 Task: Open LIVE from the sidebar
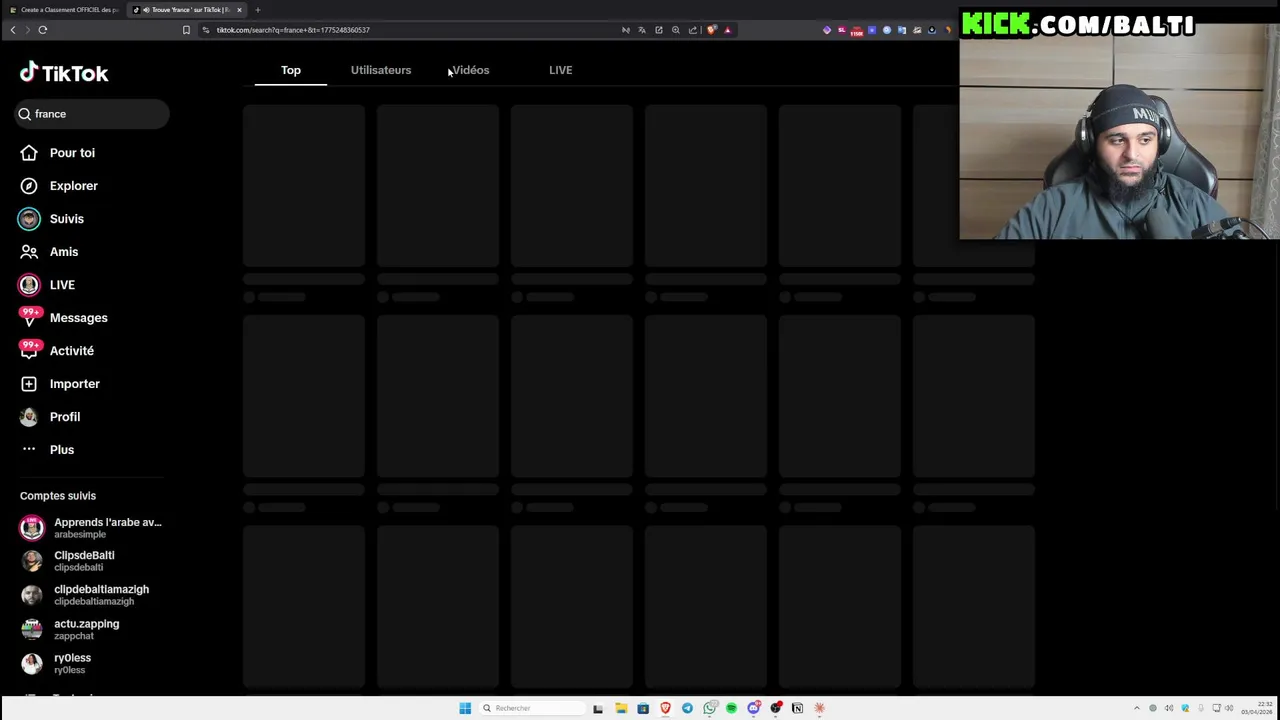click(x=48, y=285)
